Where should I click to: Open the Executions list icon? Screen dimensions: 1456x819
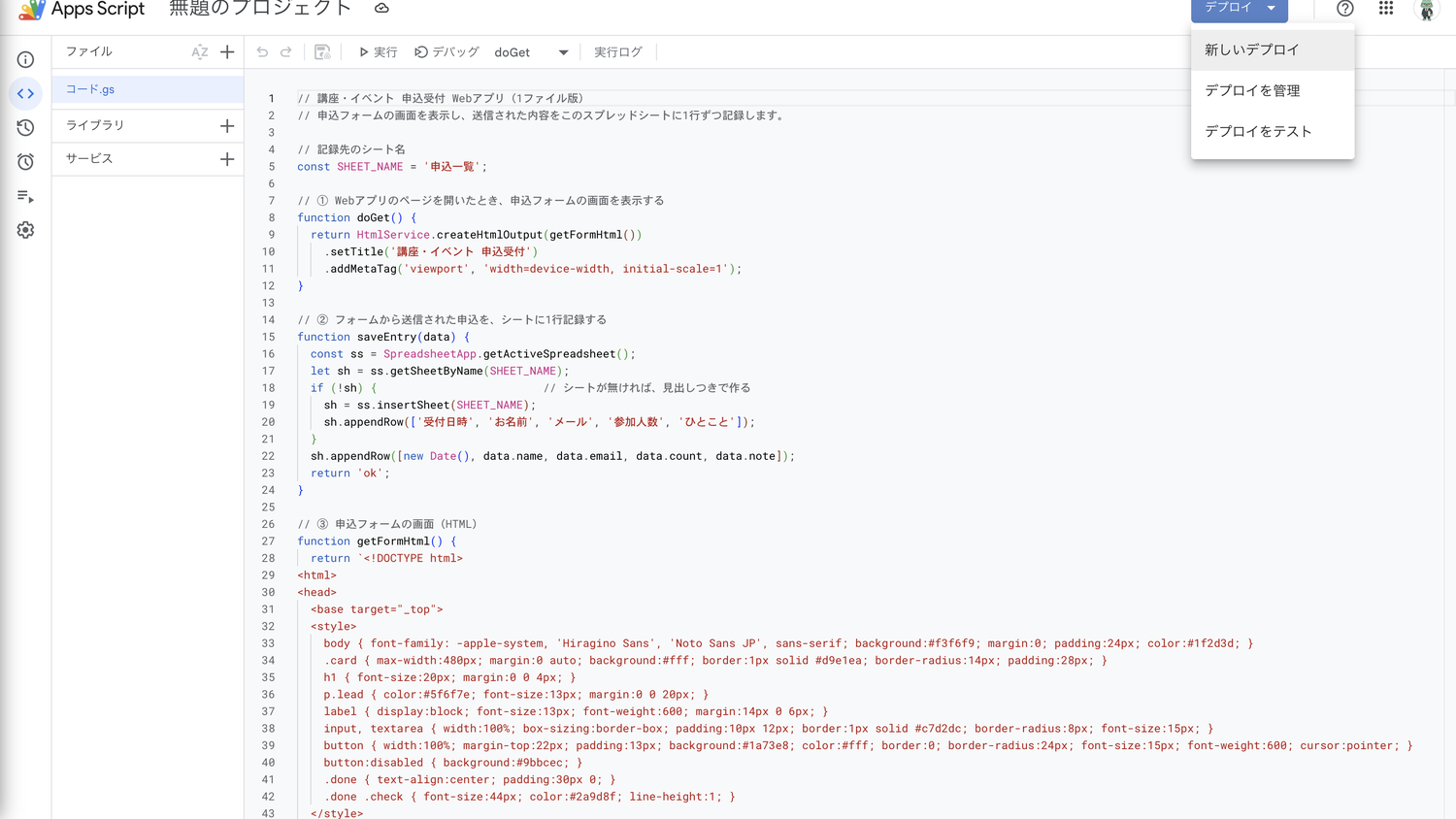pyautogui.click(x=25, y=196)
